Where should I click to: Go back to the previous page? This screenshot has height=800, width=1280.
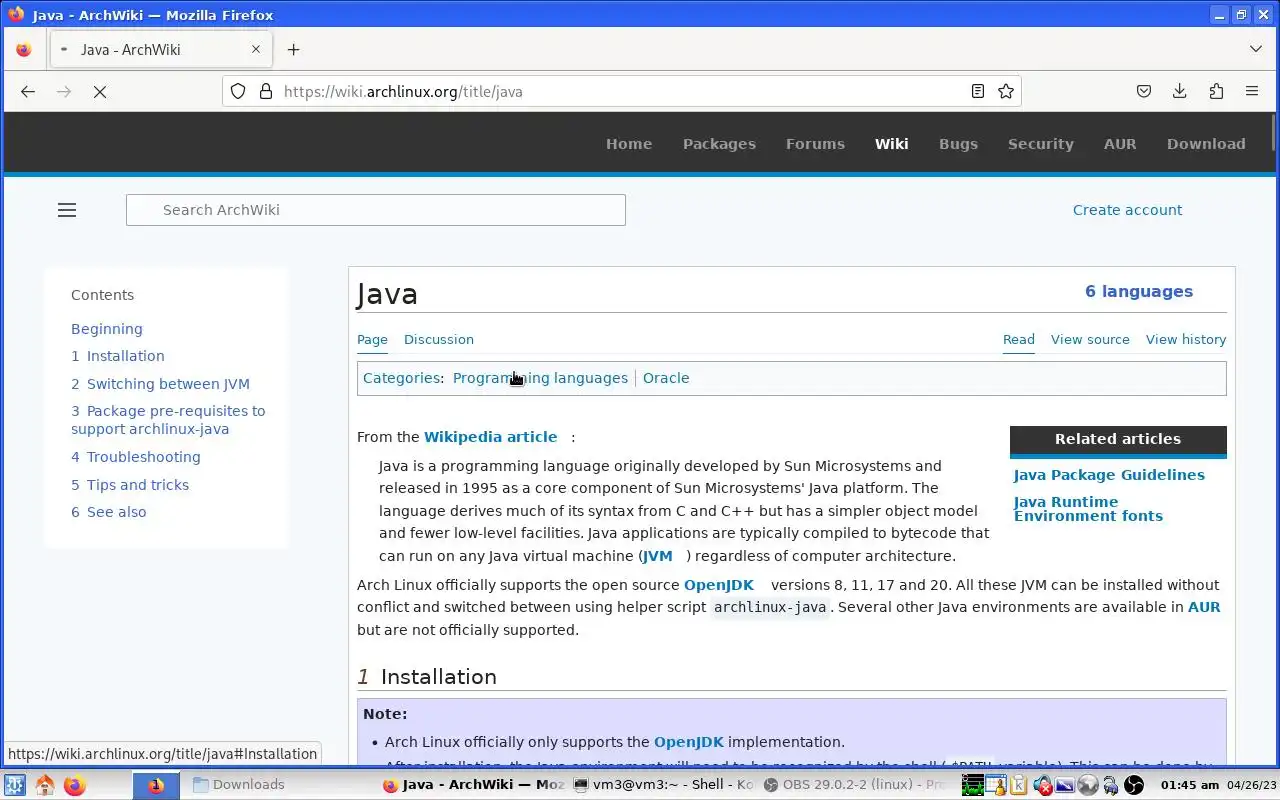pyautogui.click(x=28, y=91)
